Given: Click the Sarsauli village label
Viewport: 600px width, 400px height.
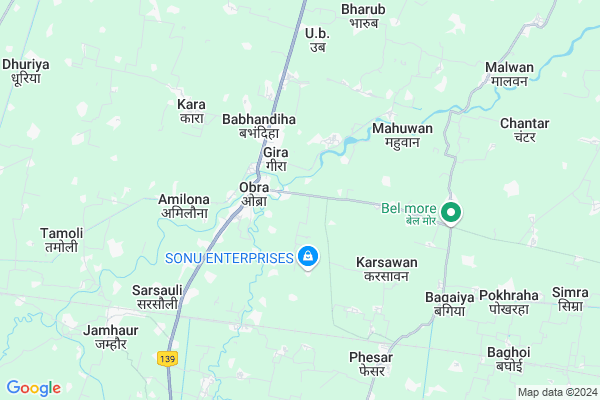Looking at the screenshot, I should (x=157, y=297).
